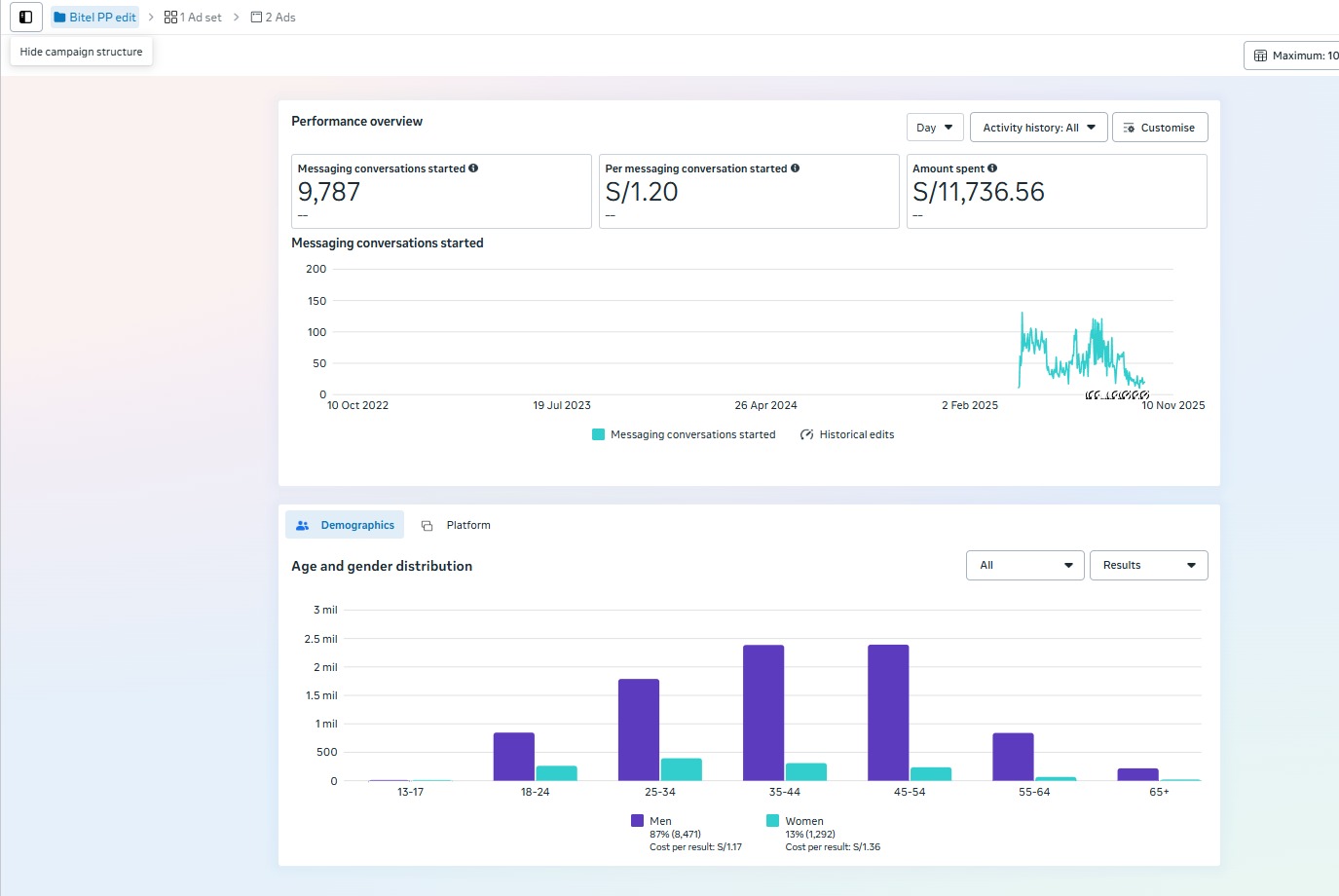The width and height of the screenshot is (1339, 896).
Task: Click info icon for Per messaging conversation started
Action: click(795, 168)
